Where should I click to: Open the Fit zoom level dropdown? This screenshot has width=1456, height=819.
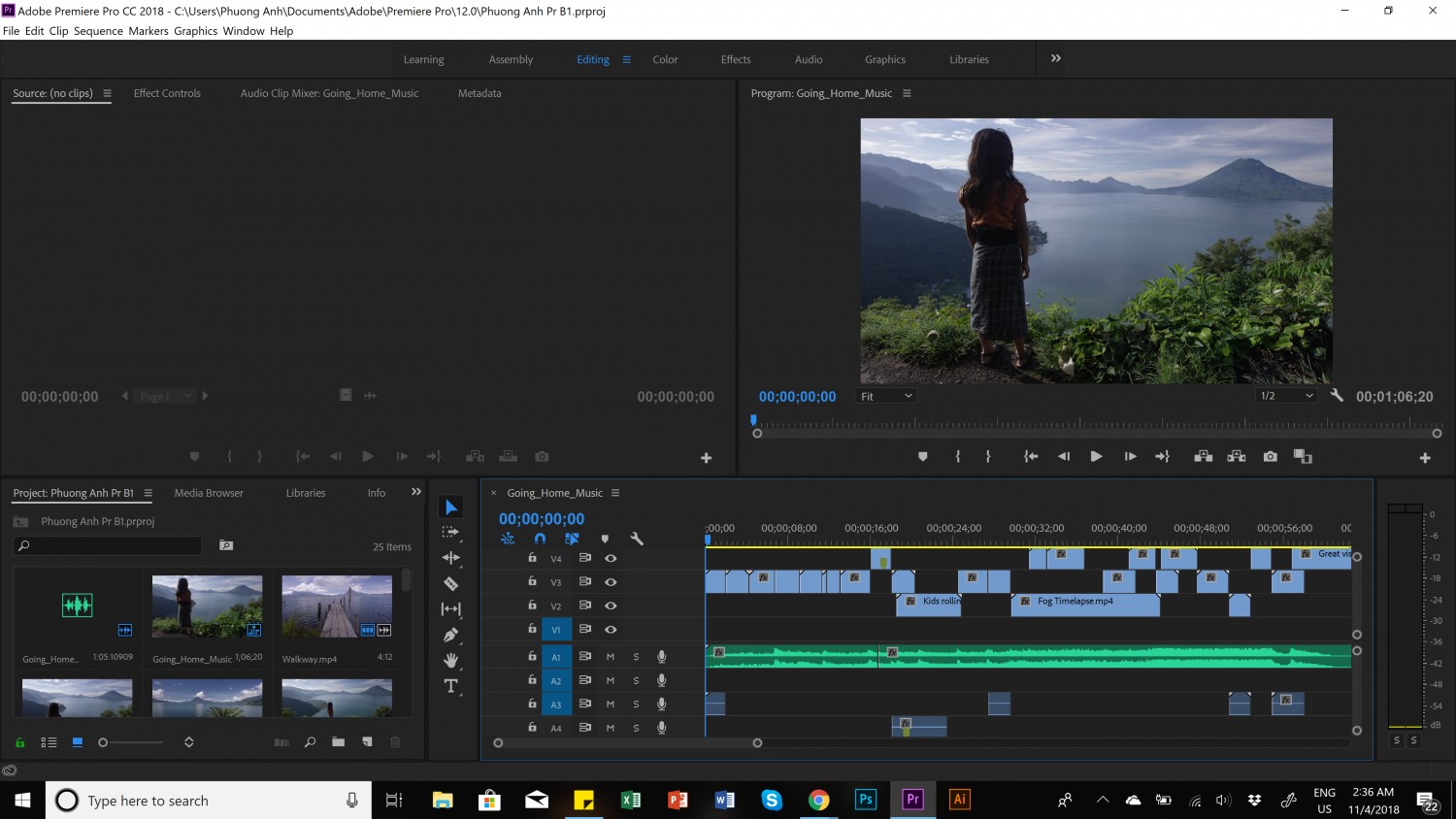pyautogui.click(x=886, y=396)
